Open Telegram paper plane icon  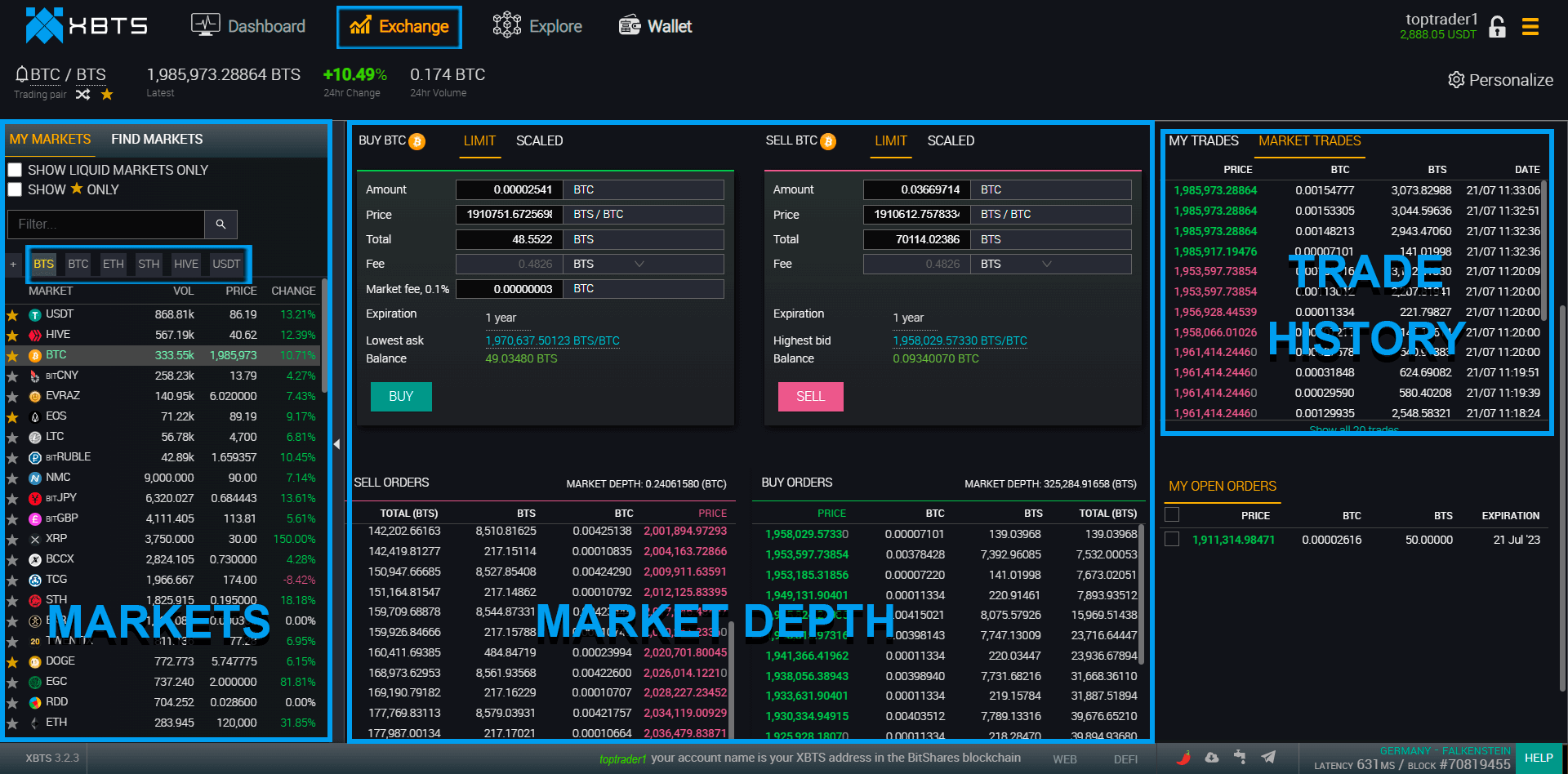(1268, 757)
